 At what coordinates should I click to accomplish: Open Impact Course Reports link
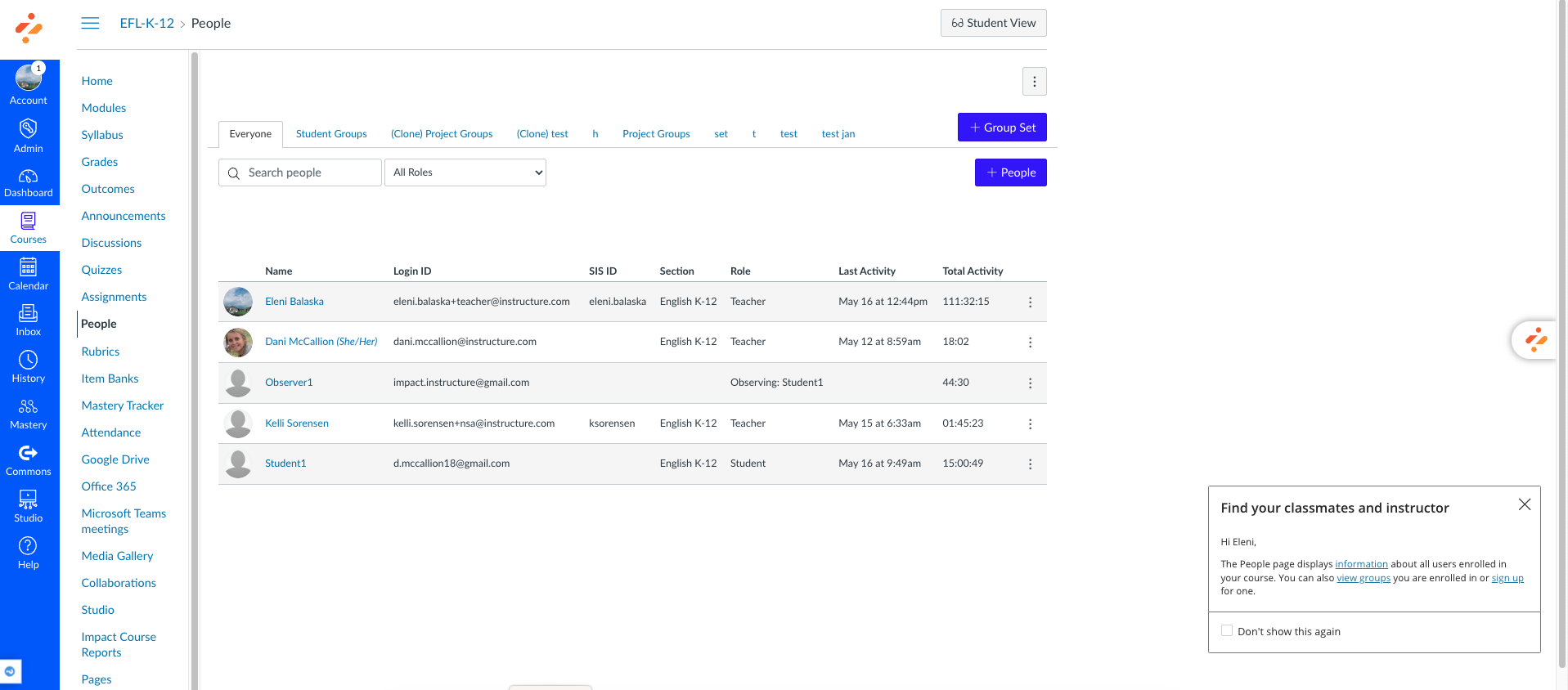click(119, 644)
